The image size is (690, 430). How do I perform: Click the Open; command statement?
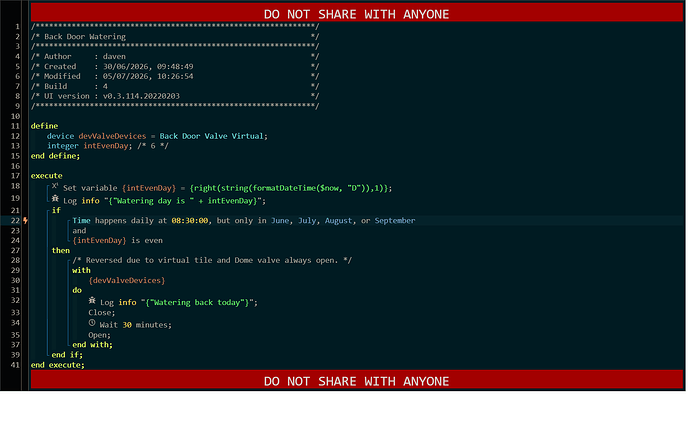pos(99,335)
